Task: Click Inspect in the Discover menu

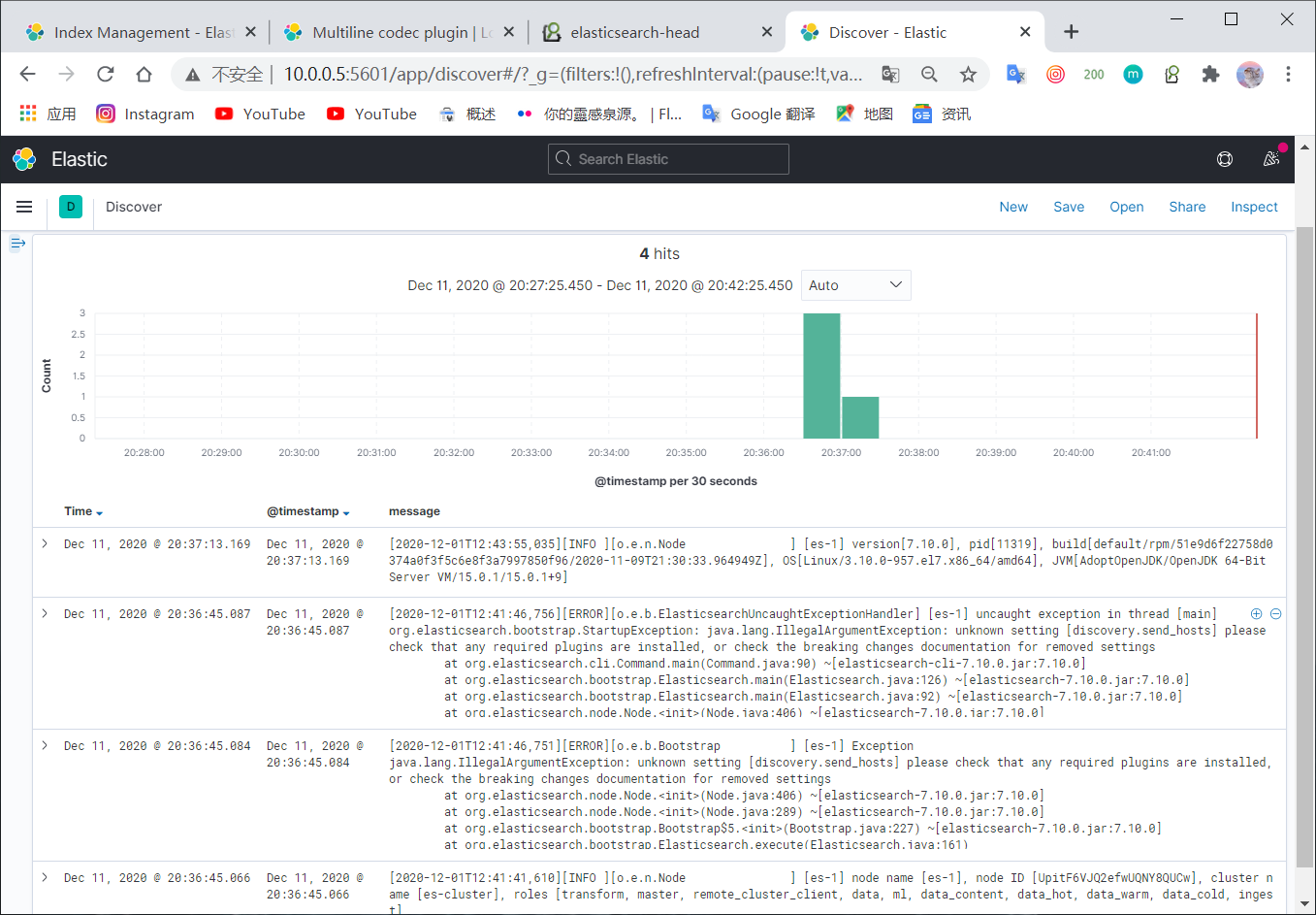Action: (1254, 207)
